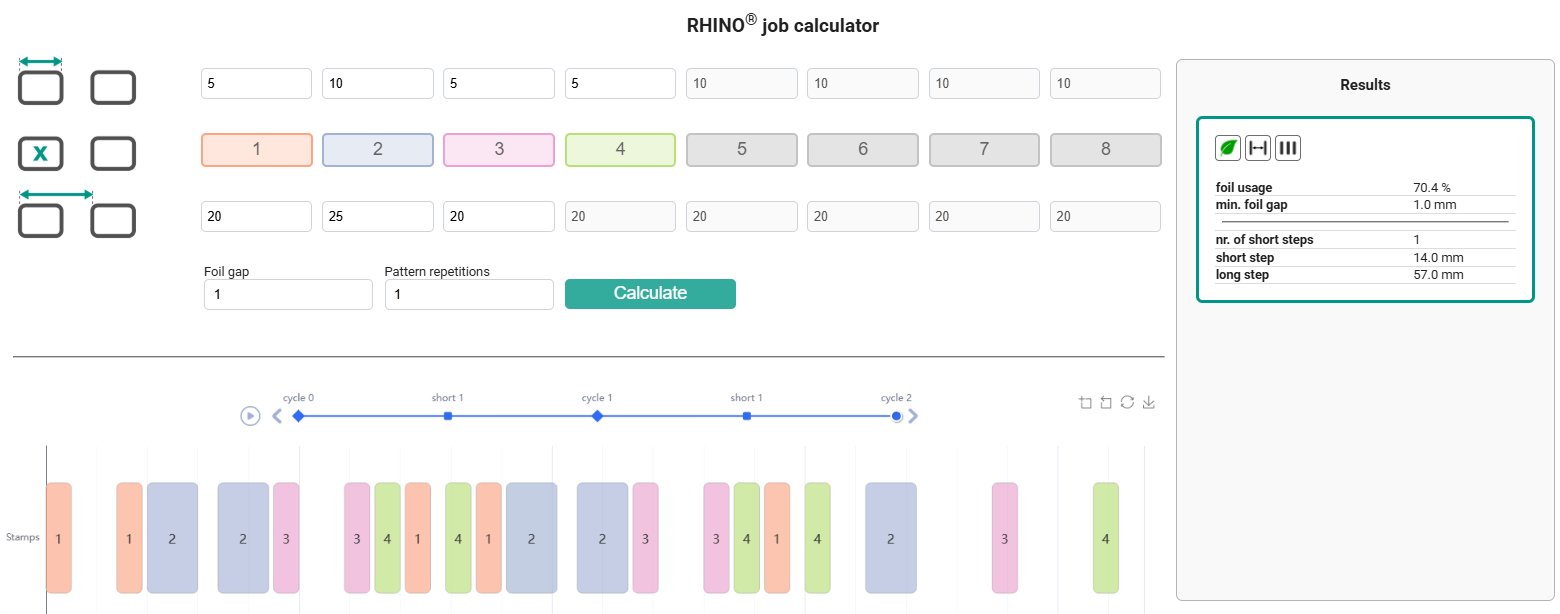Click the Calculate button
Viewport: 1560px width, 614px height.
pyautogui.click(x=650, y=294)
